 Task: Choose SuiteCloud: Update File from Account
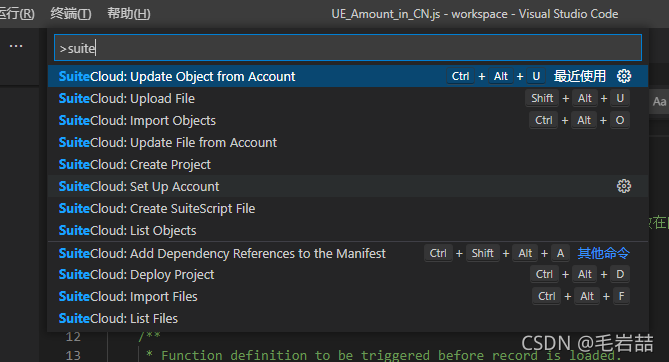(348, 142)
